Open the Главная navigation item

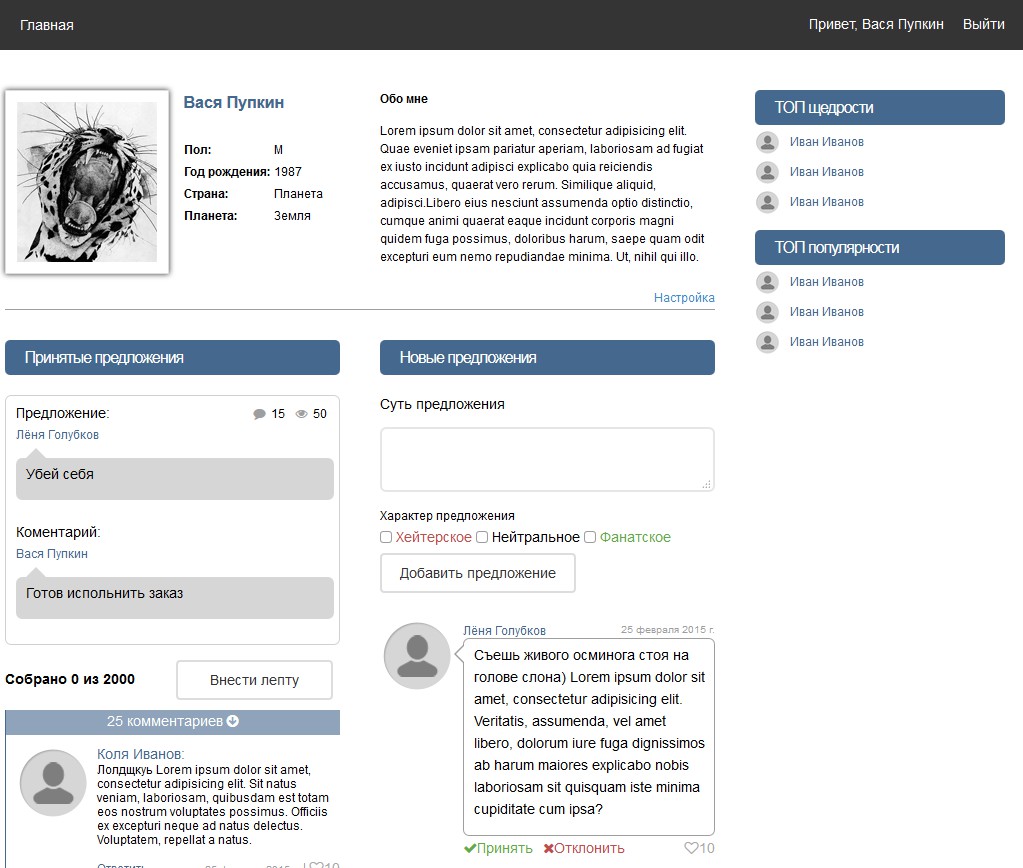coord(47,25)
